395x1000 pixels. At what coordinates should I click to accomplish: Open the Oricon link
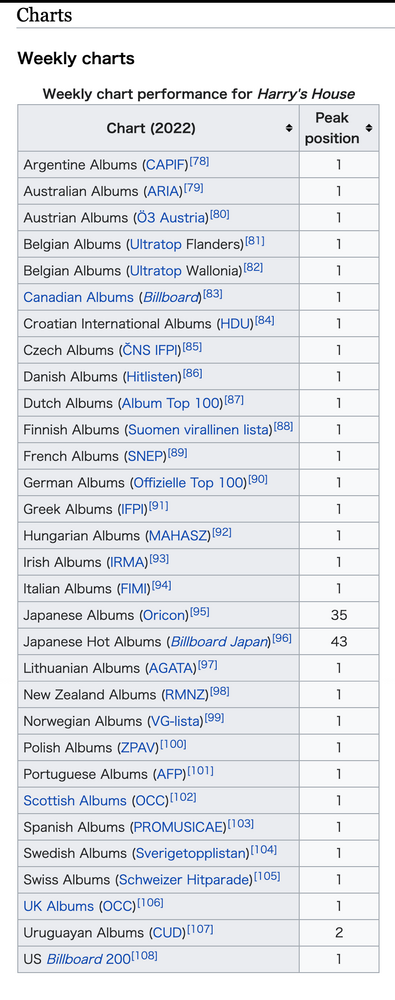(165, 615)
